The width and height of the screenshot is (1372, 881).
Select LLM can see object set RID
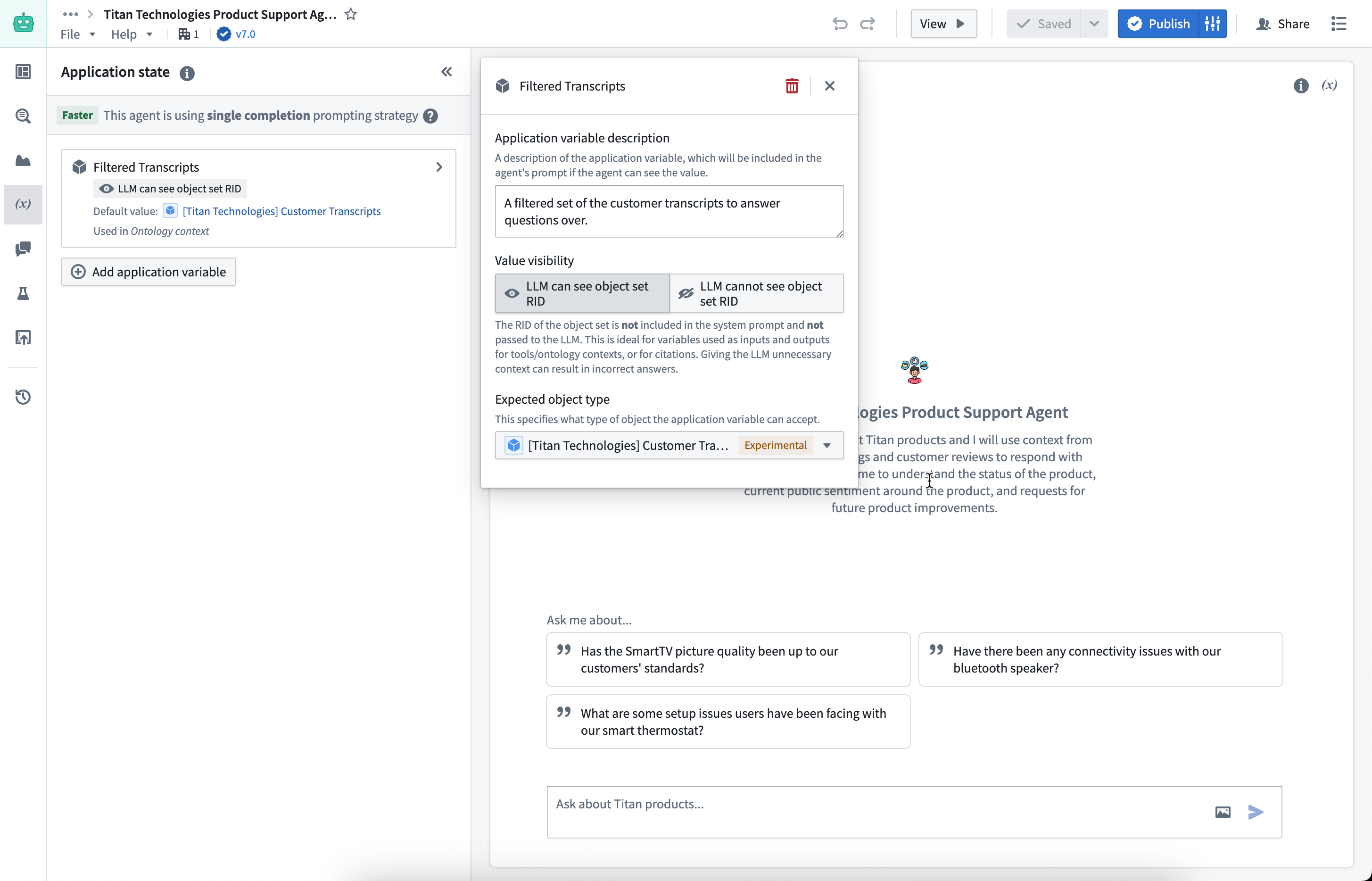click(582, 293)
